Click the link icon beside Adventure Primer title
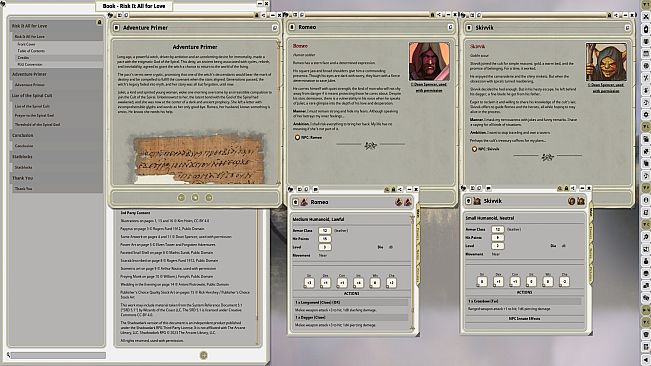The height and width of the screenshot is (366, 651). click(117, 28)
